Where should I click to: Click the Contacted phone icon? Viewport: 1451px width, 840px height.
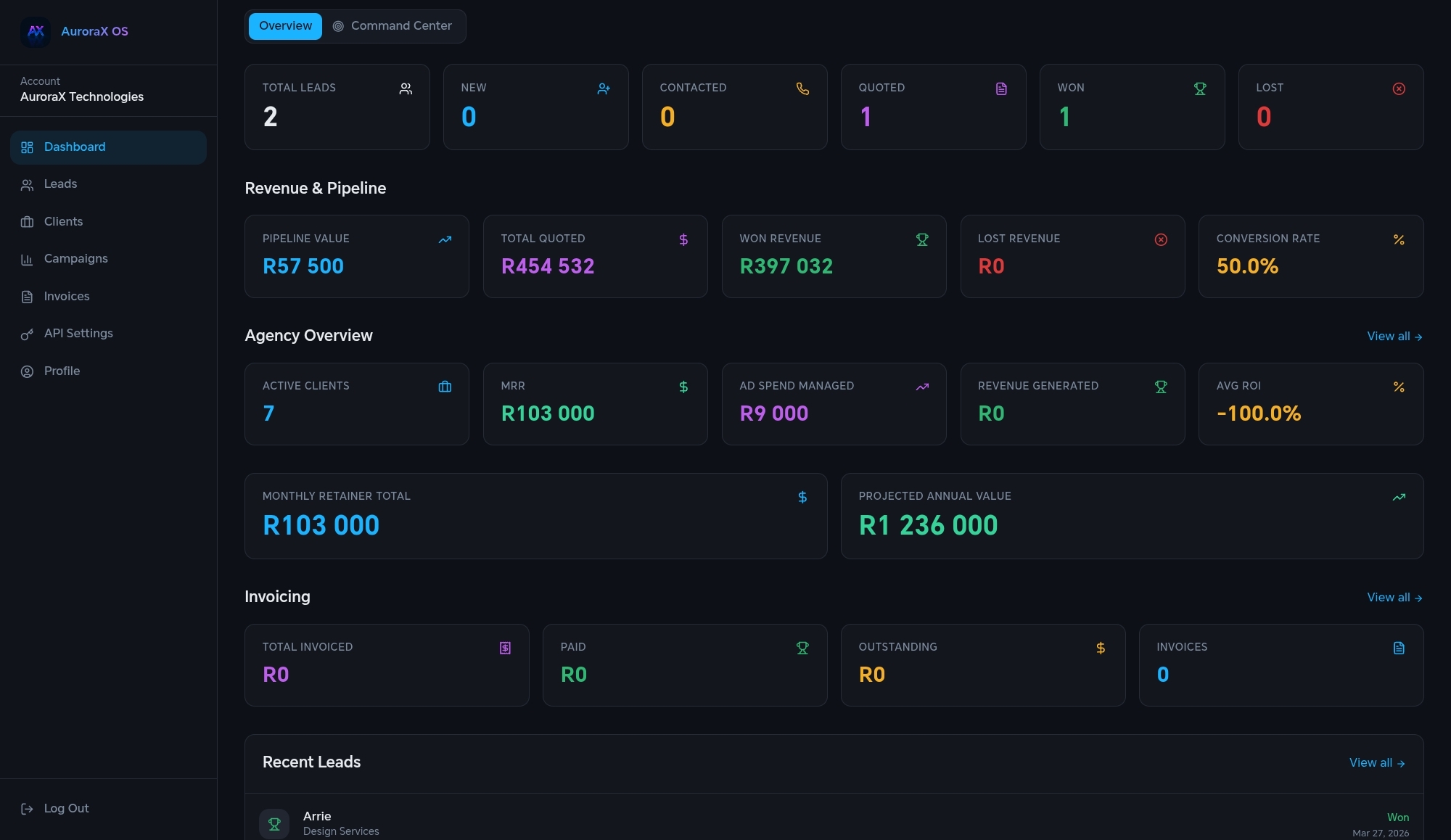802,88
